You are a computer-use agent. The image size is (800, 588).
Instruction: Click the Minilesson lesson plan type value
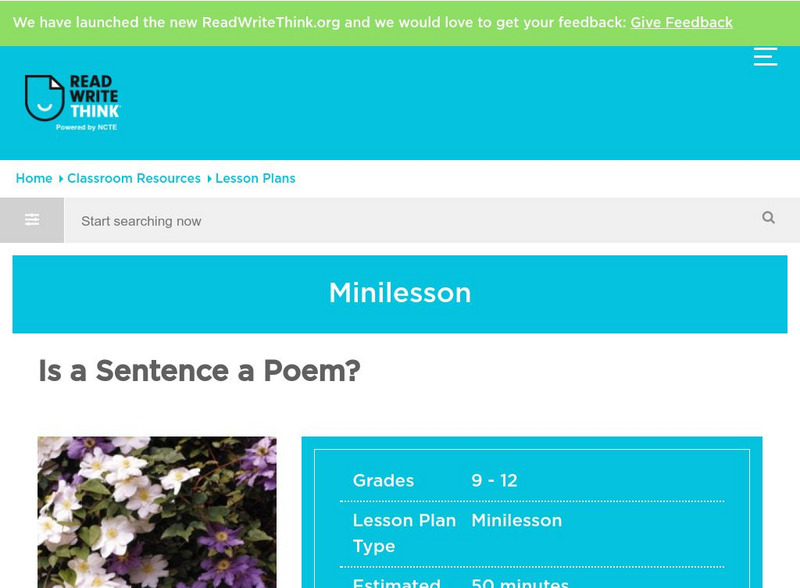click(516, 520)
